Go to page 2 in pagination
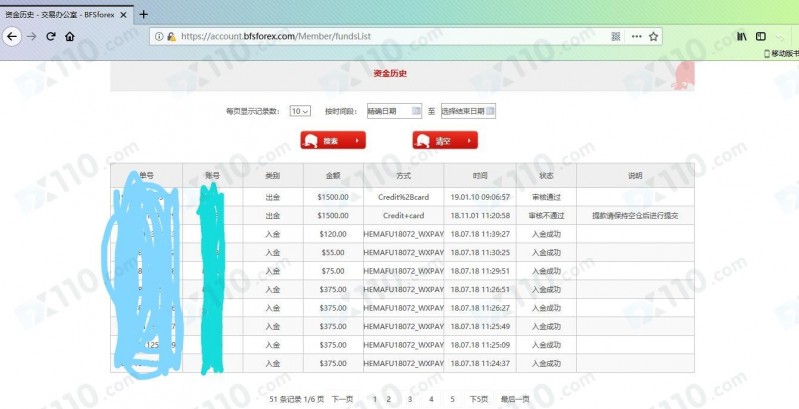Viewport: 799px width, 409px height. pyautogui.click(x=388, y=399)
